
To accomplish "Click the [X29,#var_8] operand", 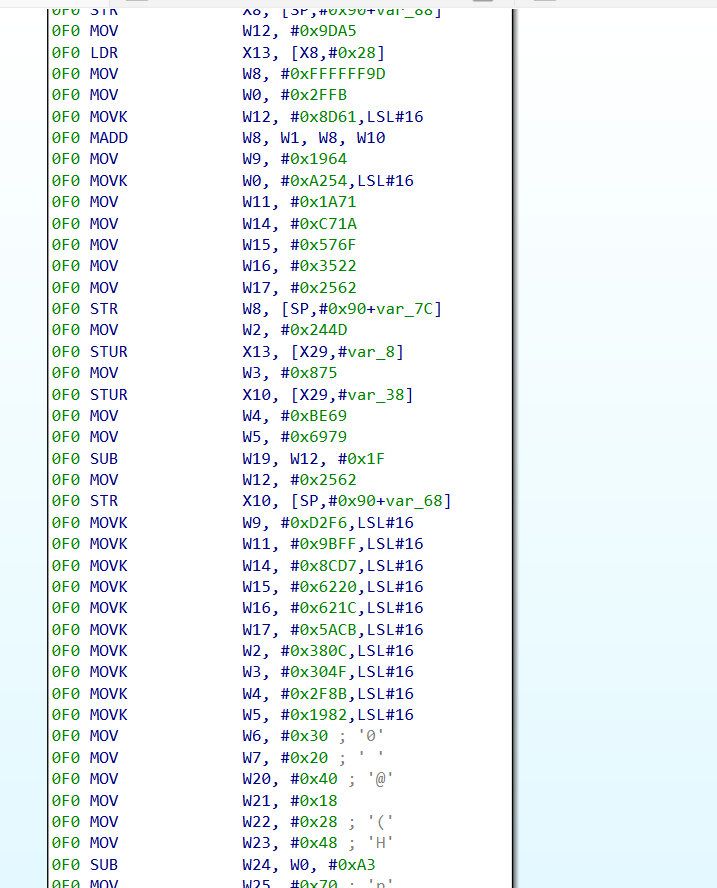I will (x=347, y=352).
